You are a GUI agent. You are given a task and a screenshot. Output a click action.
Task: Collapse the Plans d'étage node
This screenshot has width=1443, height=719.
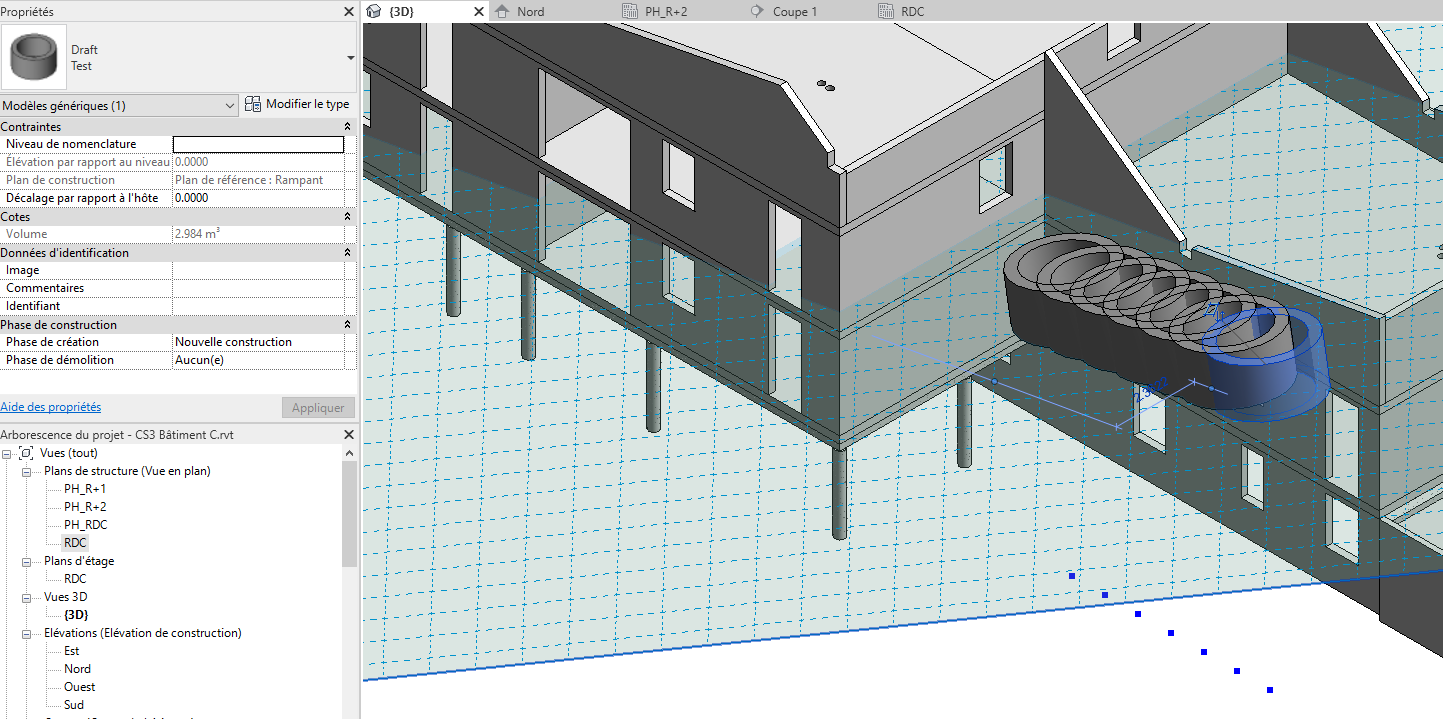pos(28,561)
